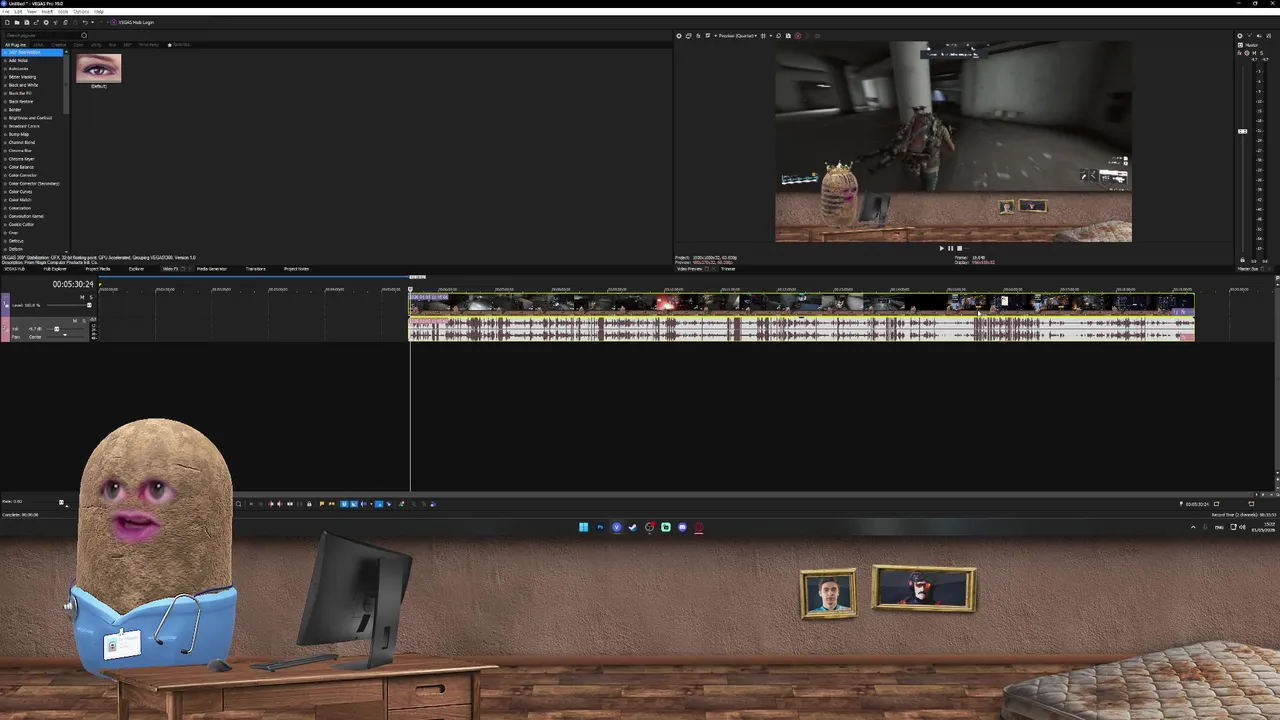Click the Search plug-ins input field
The width and height of the screenshot is (1280, 720).
(41, 35)
